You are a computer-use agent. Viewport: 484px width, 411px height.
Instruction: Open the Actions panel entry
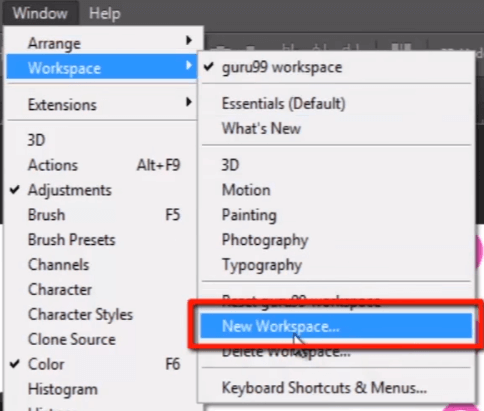click(102, 165)
